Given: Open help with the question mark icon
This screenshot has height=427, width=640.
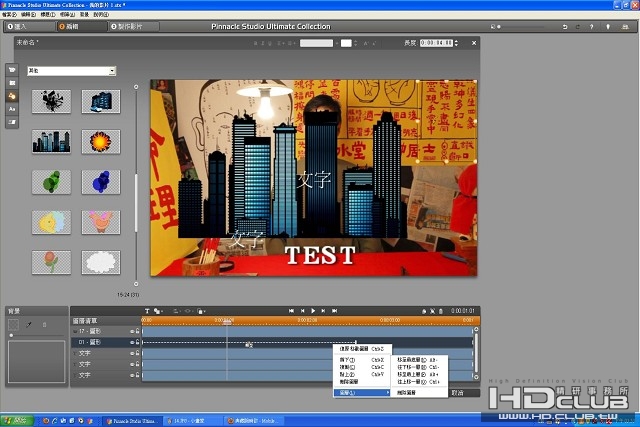Looking at the screenshot, I should coord(591,27).
